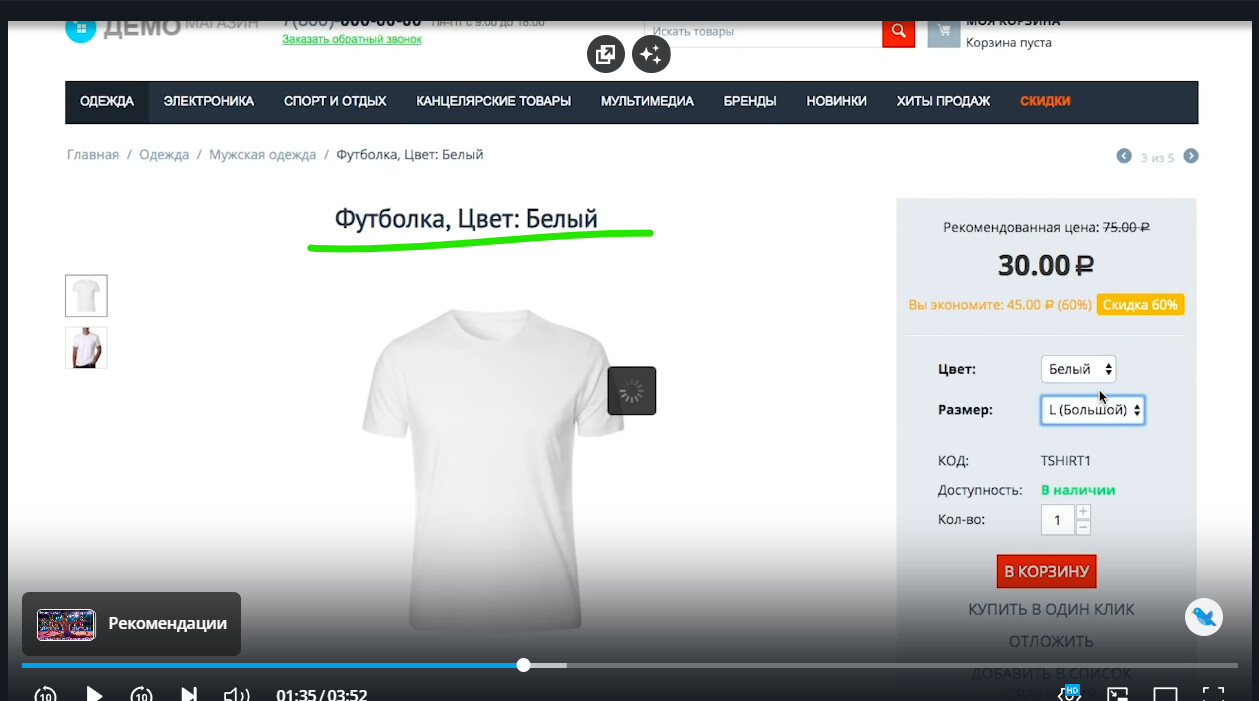
Task: Click the video progress bar handle
Action: (523, 665)
